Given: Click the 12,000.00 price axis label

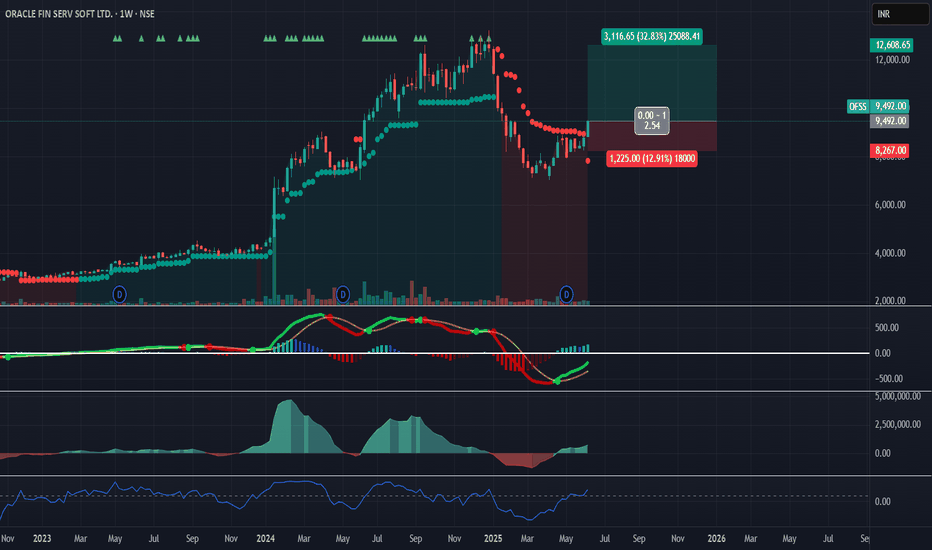Looking at the screenshot, I should coord(892,59).
